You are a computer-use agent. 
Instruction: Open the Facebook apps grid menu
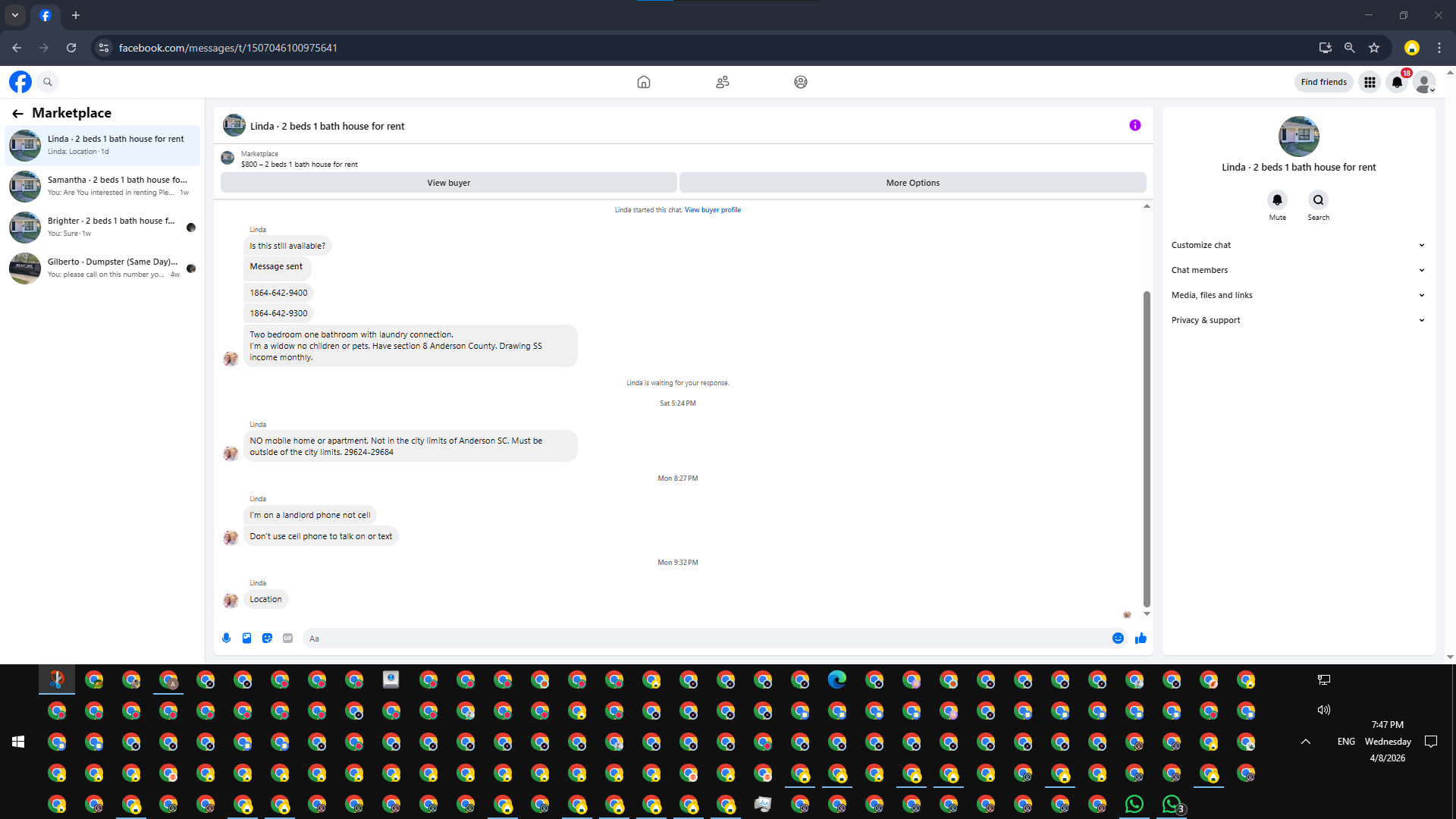point(1370,82)
